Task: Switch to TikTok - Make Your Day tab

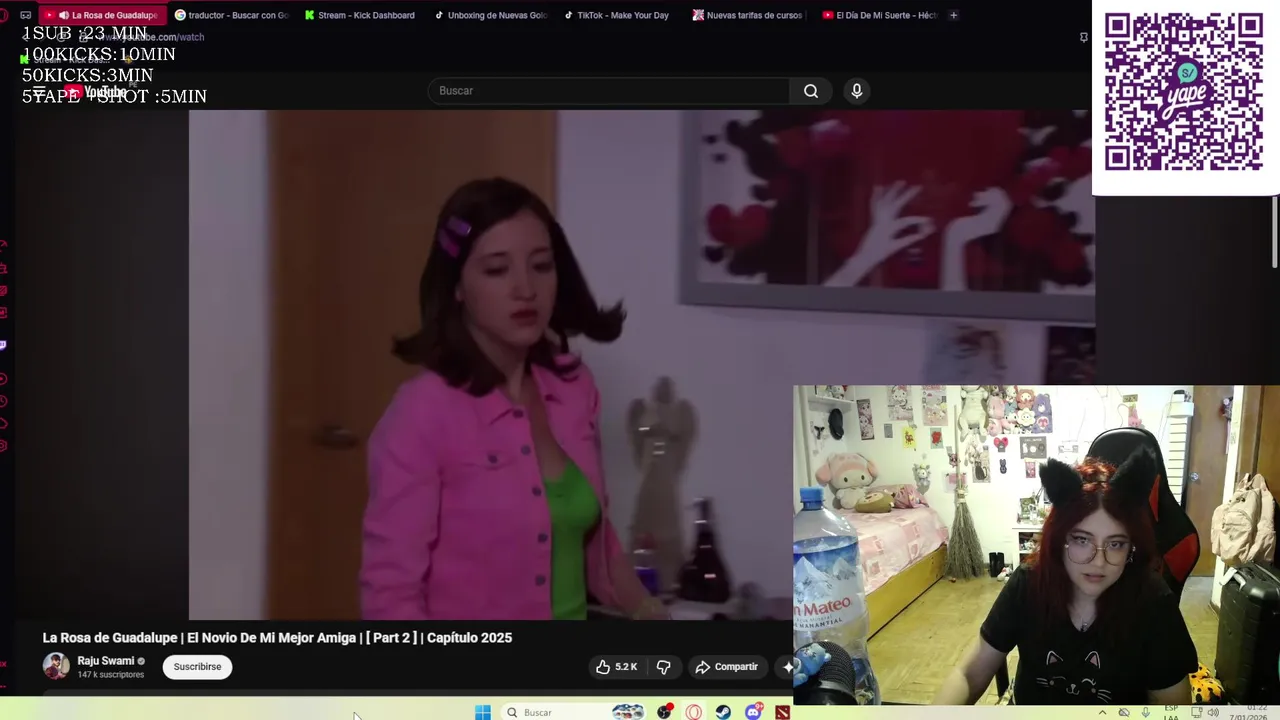Action: 618,15
